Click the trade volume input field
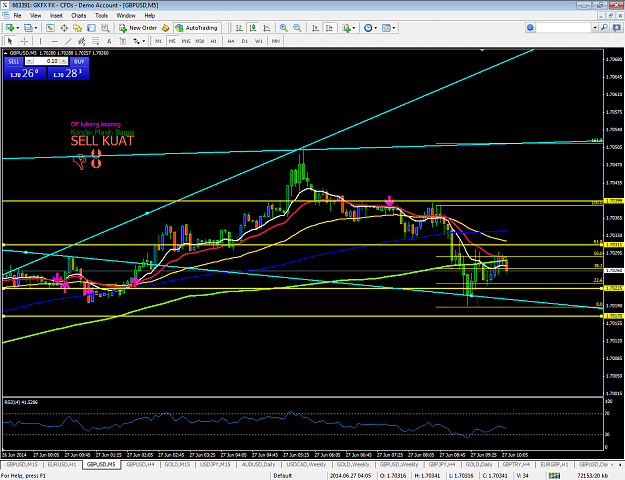 pyautogui.click(x=47, y=61)
